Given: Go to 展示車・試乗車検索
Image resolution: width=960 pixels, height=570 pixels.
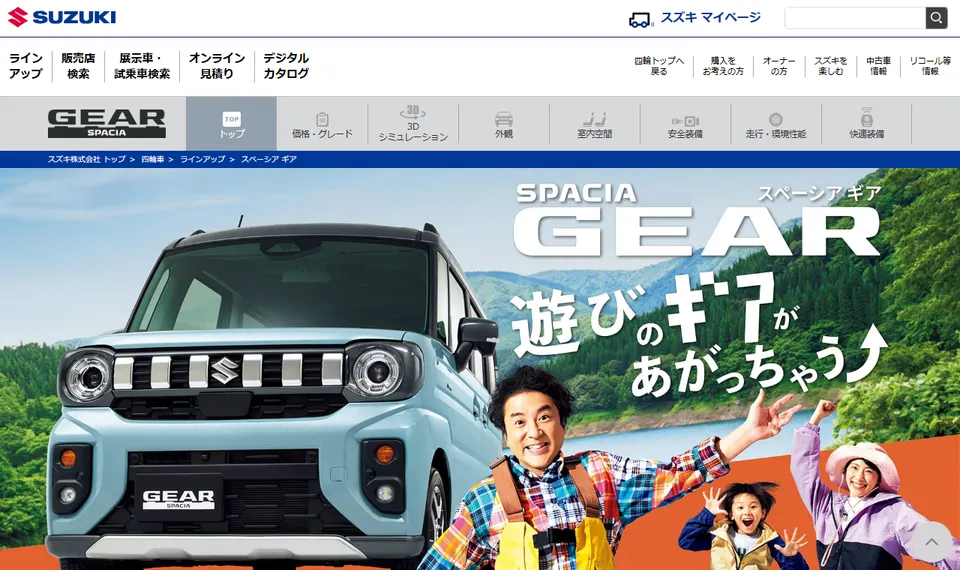Looking at the screenshot, I should point(141,66).
